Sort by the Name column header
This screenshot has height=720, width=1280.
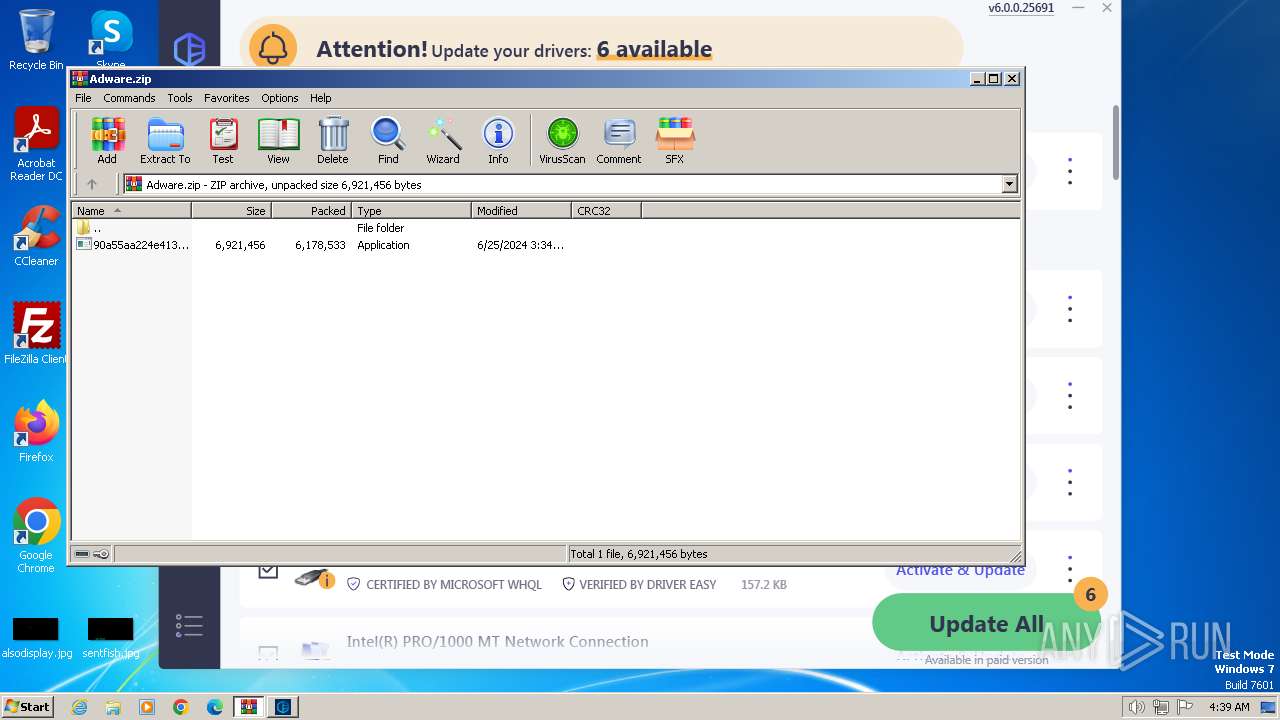tap(131, 211)
